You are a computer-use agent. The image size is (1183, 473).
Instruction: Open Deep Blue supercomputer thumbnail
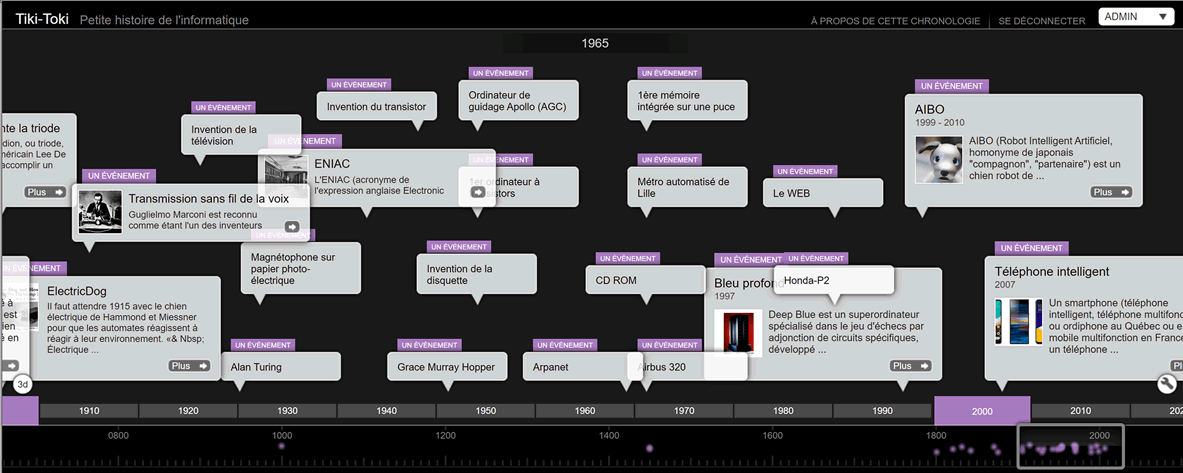click(738, 333)
